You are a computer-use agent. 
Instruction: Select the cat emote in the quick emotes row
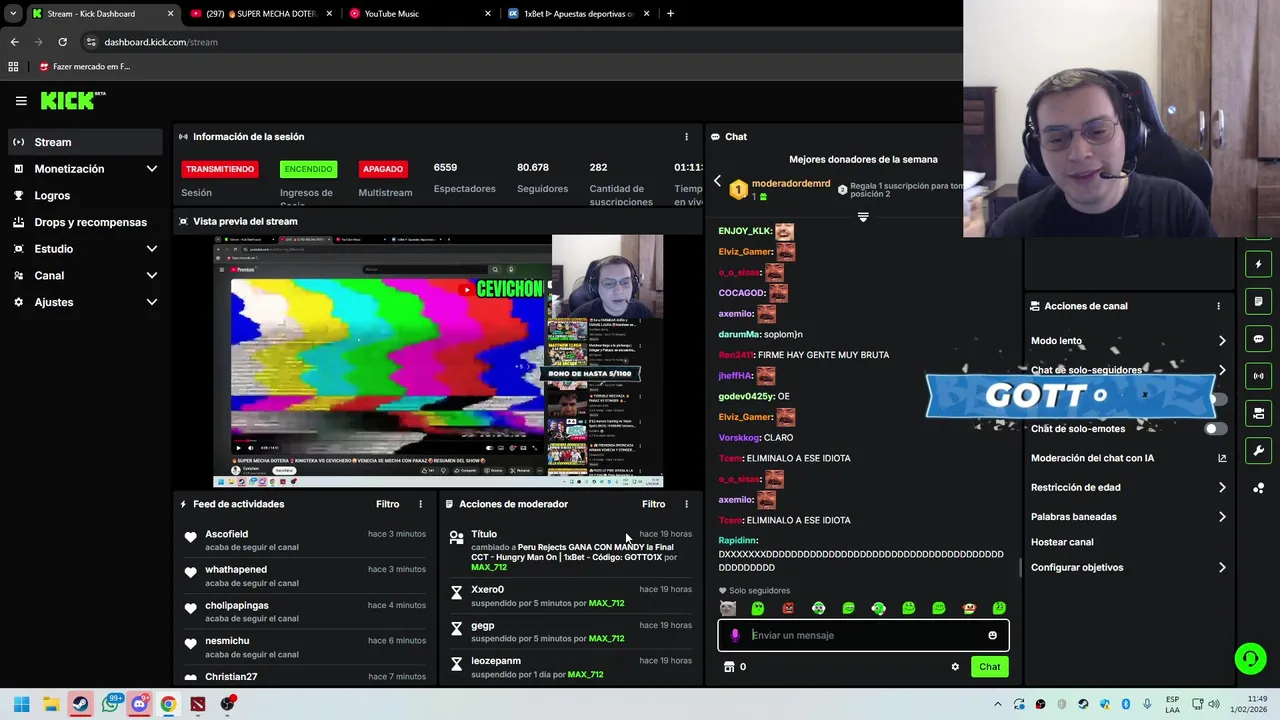click(x=728, y=608)
